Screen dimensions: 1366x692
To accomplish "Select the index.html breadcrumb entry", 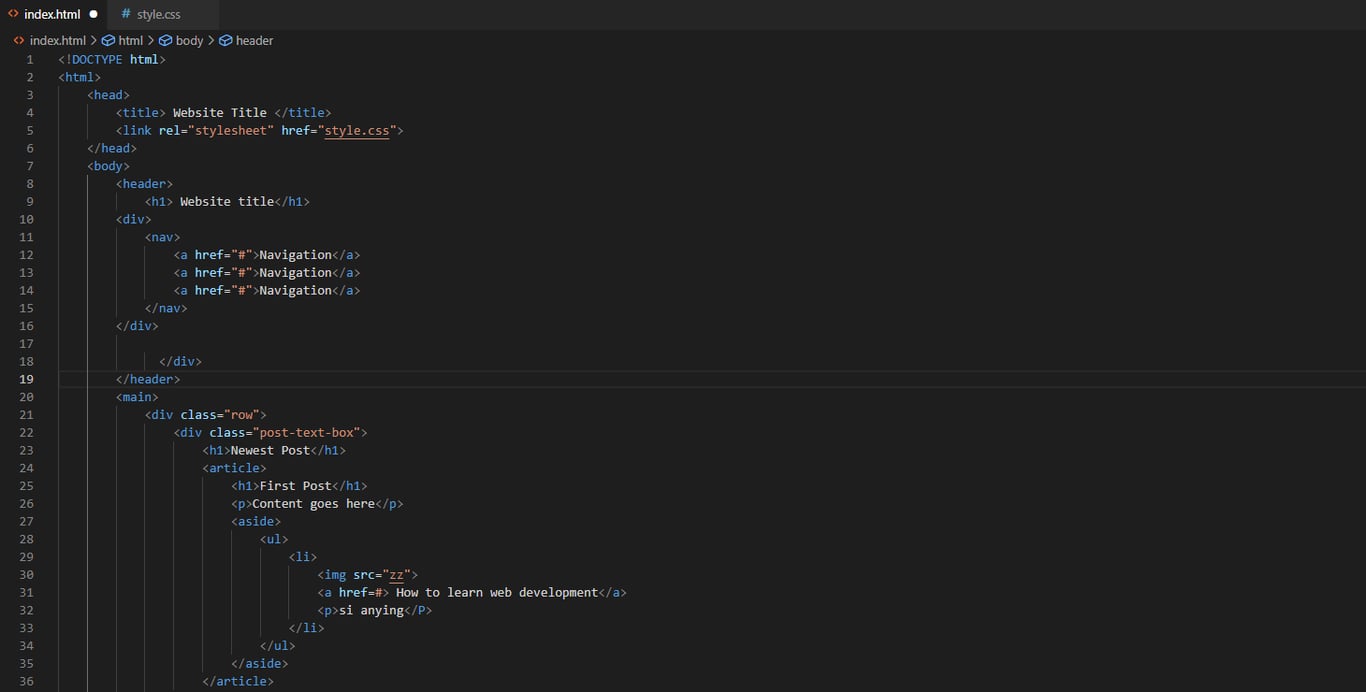I will (x=57, y=40).
